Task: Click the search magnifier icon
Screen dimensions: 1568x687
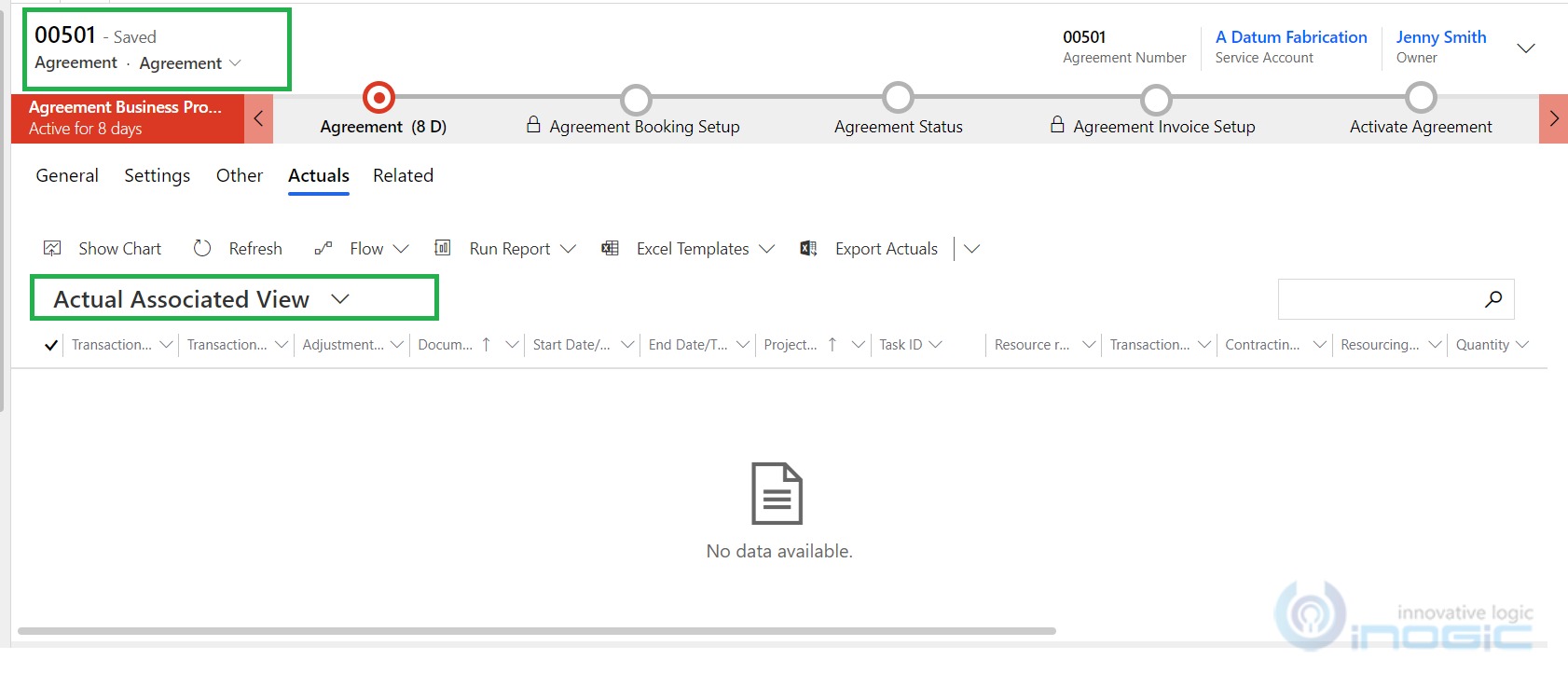Action: [1493, 299]
